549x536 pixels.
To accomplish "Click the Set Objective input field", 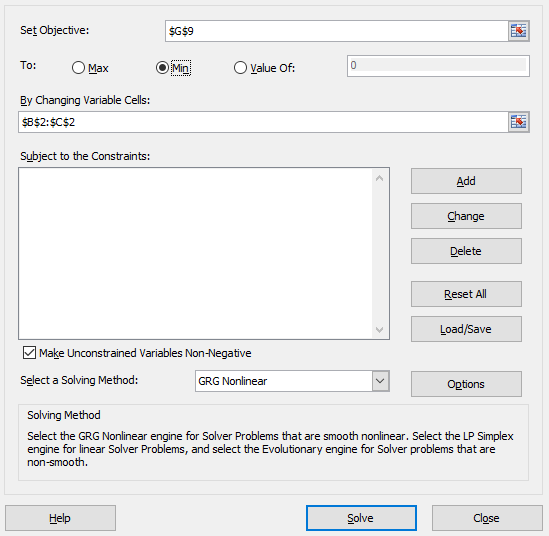I will (x=336, y=31).
